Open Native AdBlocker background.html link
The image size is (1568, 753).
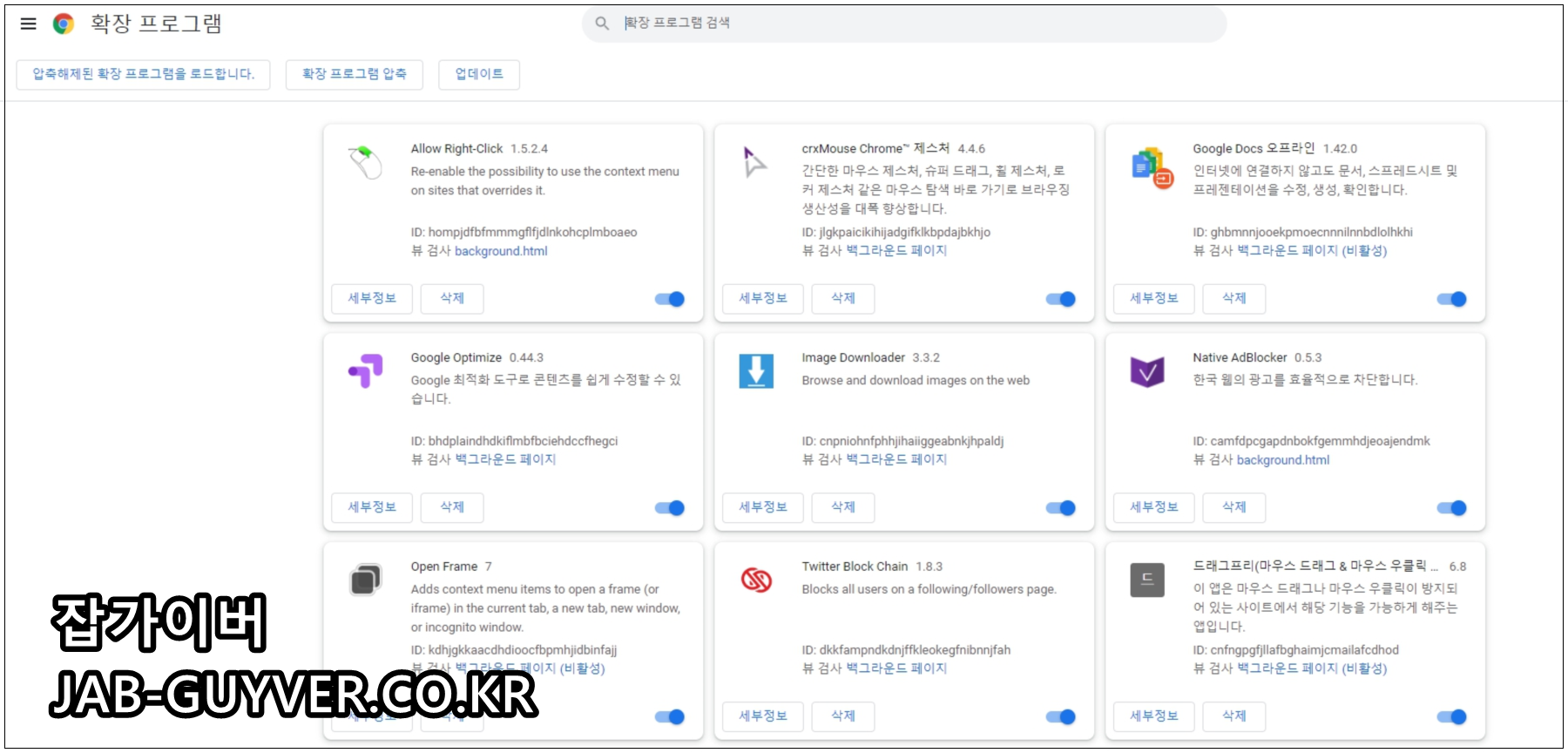point(1283,460)
